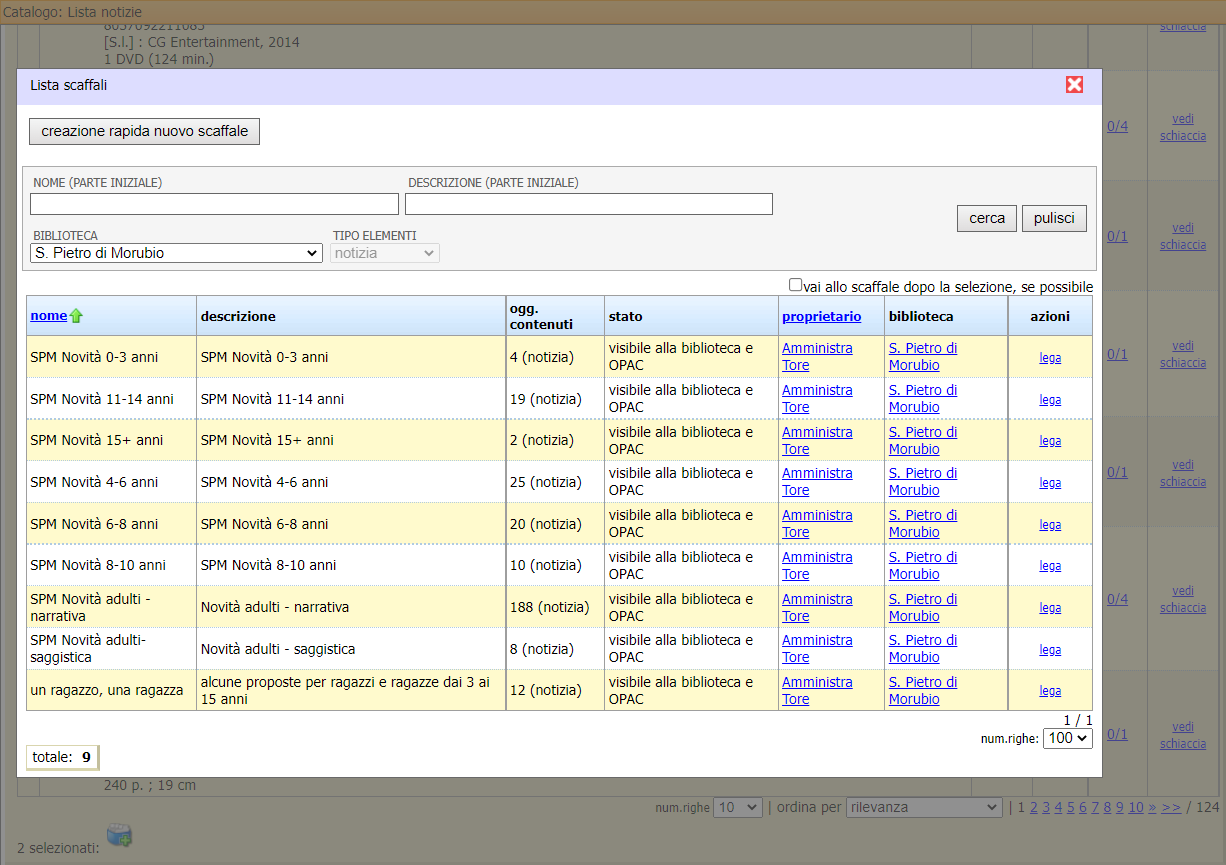Go to page 2 in pagination
This screenshot has height=865, width=1226.
point(1034,807)
